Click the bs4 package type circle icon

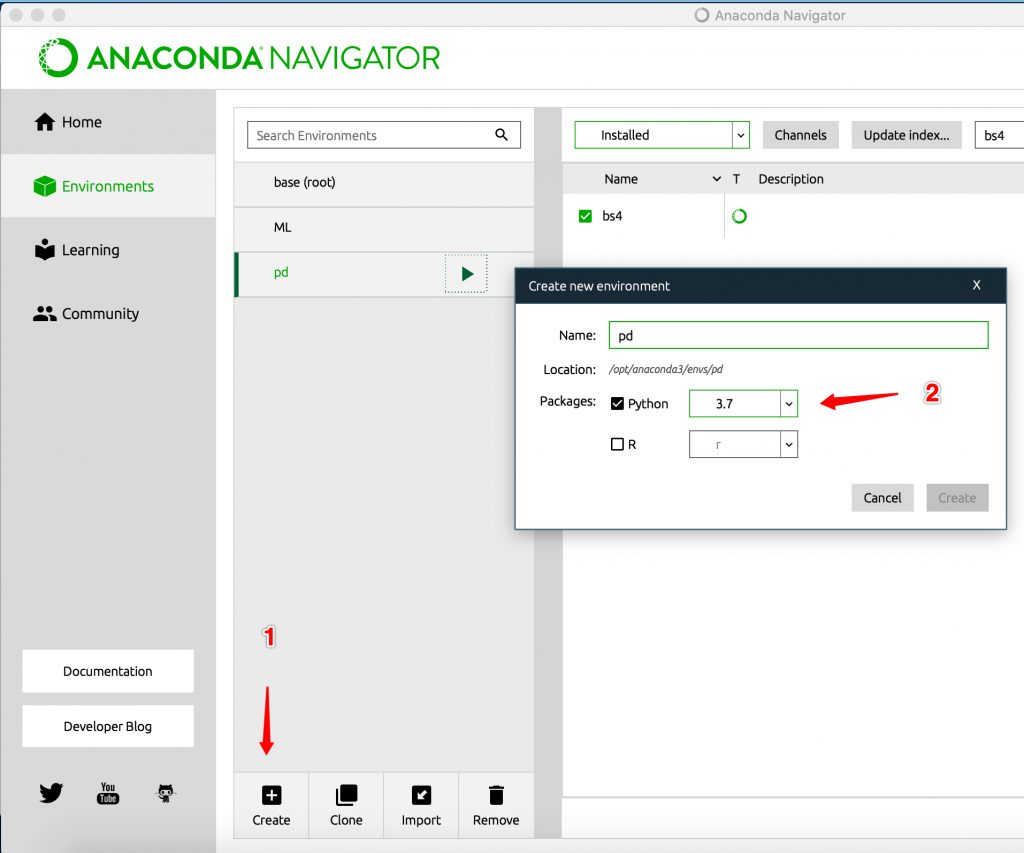739,216
